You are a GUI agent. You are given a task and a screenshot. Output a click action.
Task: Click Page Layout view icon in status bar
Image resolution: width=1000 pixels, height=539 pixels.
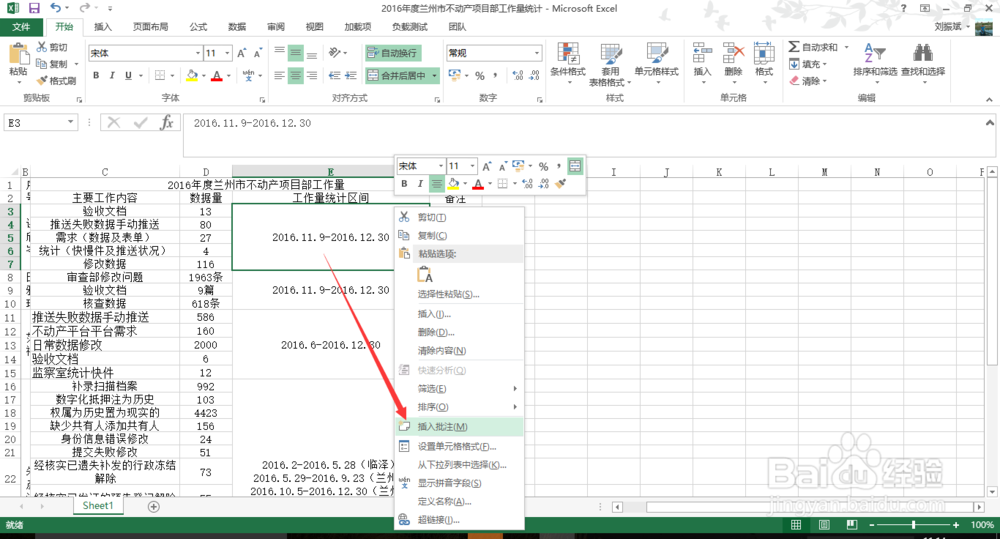click(824, 524)
